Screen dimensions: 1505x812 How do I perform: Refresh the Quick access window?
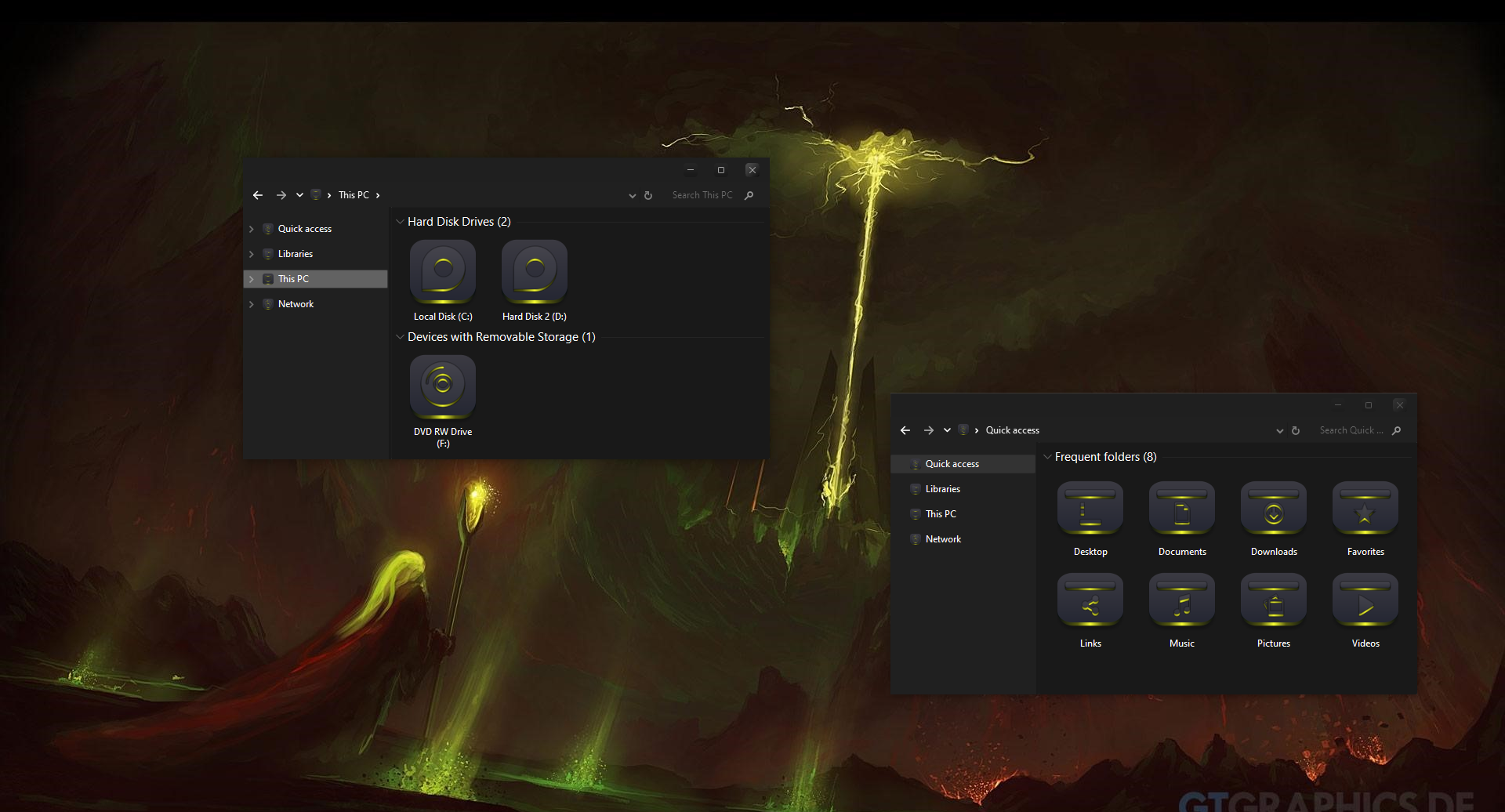[x=1296, y=430]
